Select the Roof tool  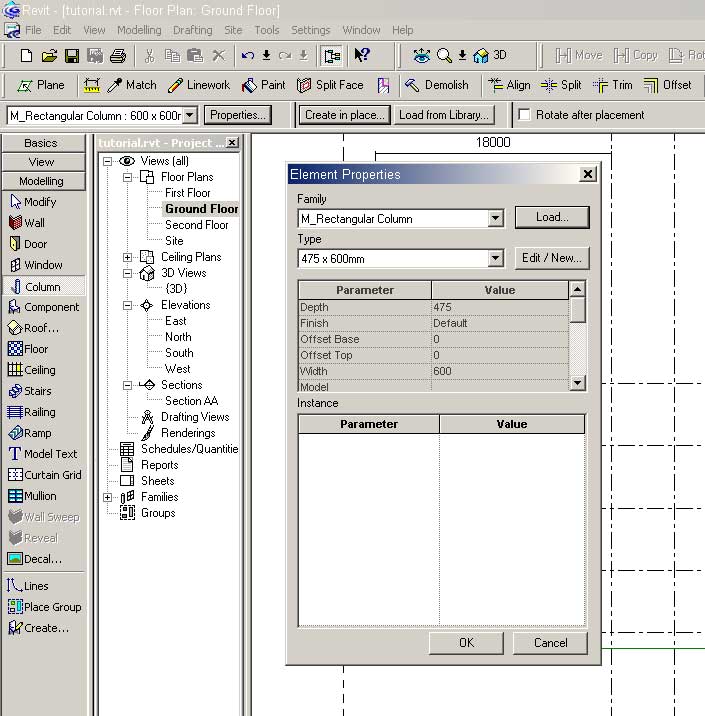[34, 328]
